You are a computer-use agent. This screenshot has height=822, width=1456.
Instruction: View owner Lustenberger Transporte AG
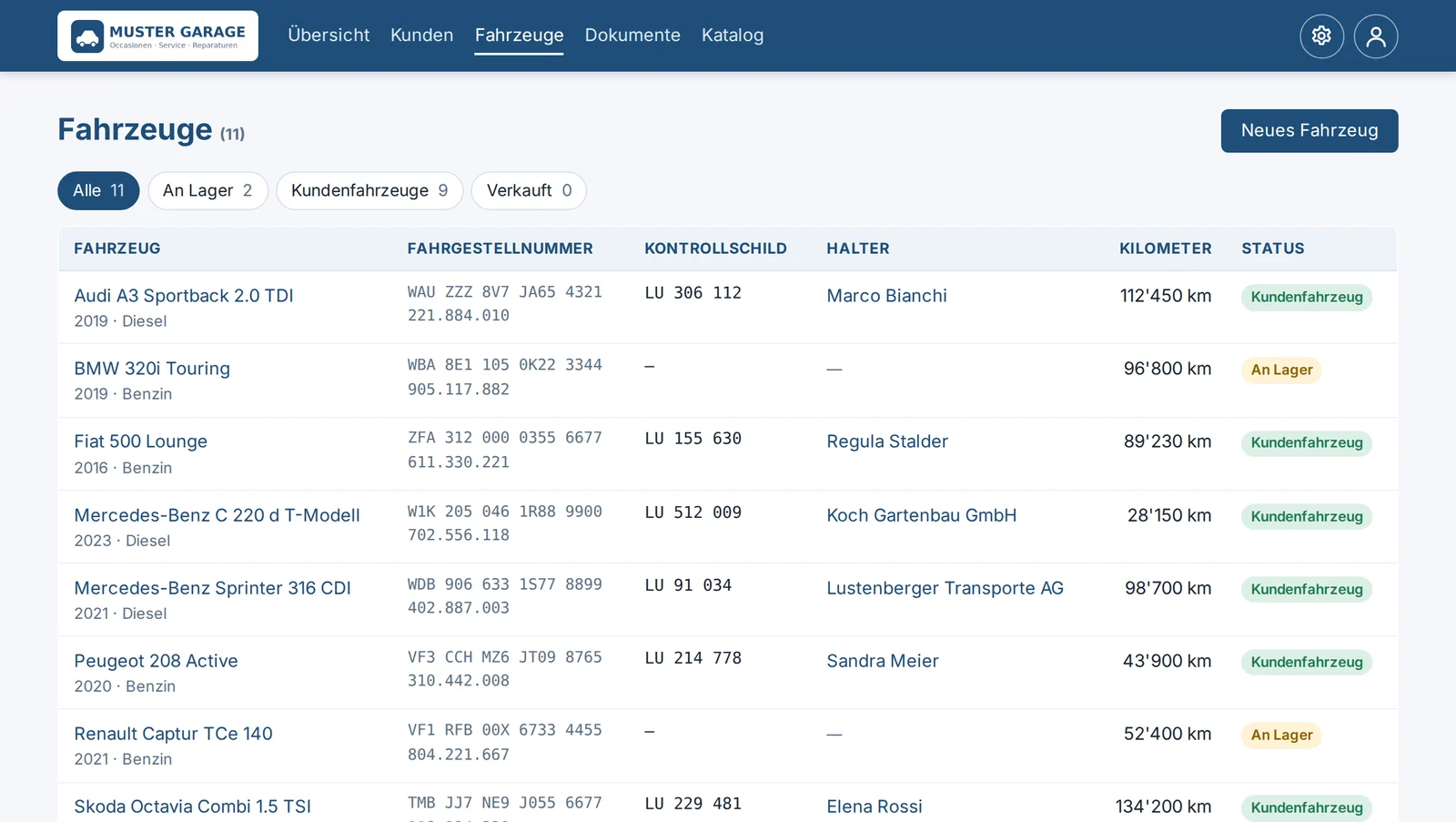click(945, 588)
